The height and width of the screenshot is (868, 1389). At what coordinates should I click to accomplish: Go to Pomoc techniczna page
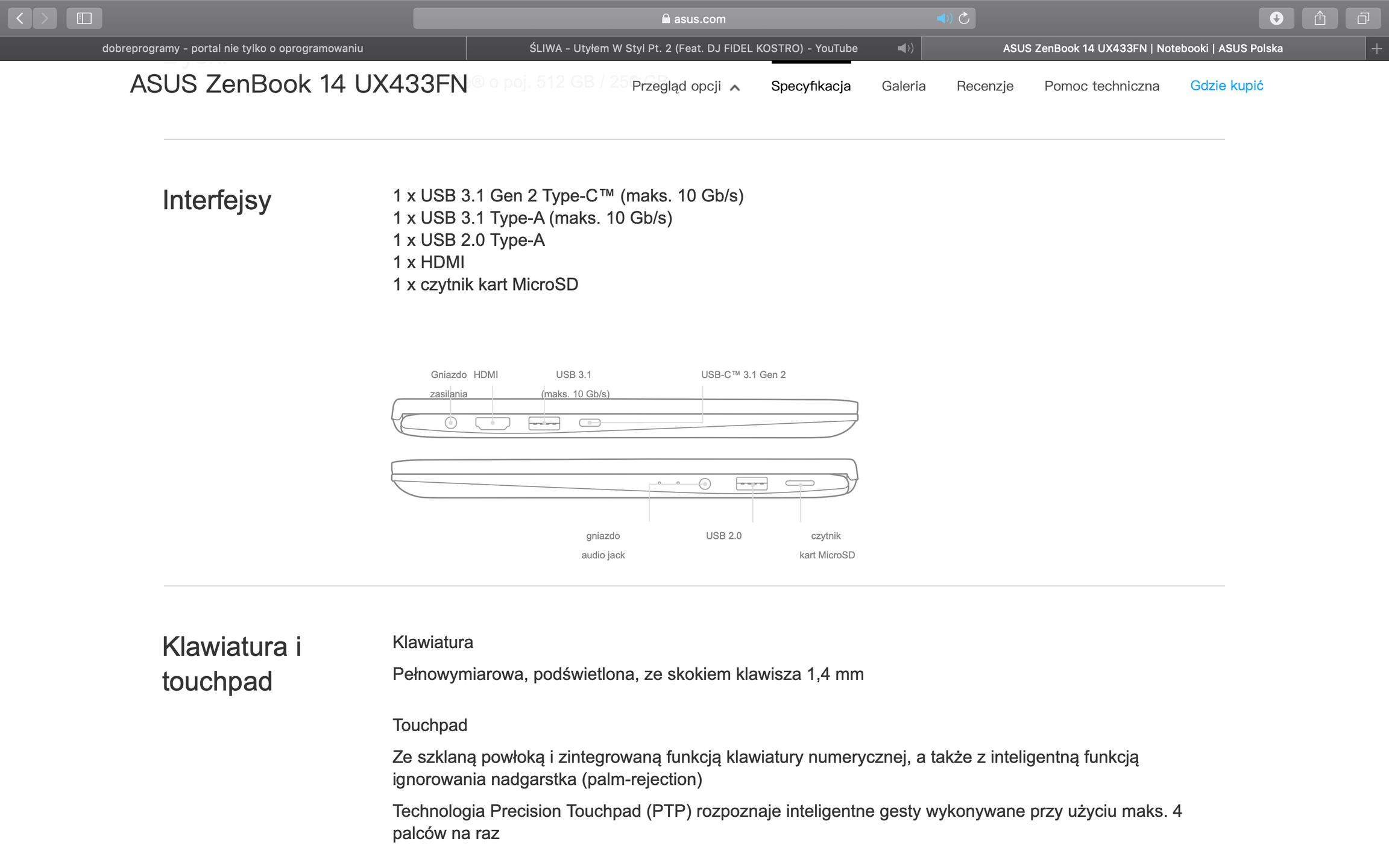(x=1101, y=86)
